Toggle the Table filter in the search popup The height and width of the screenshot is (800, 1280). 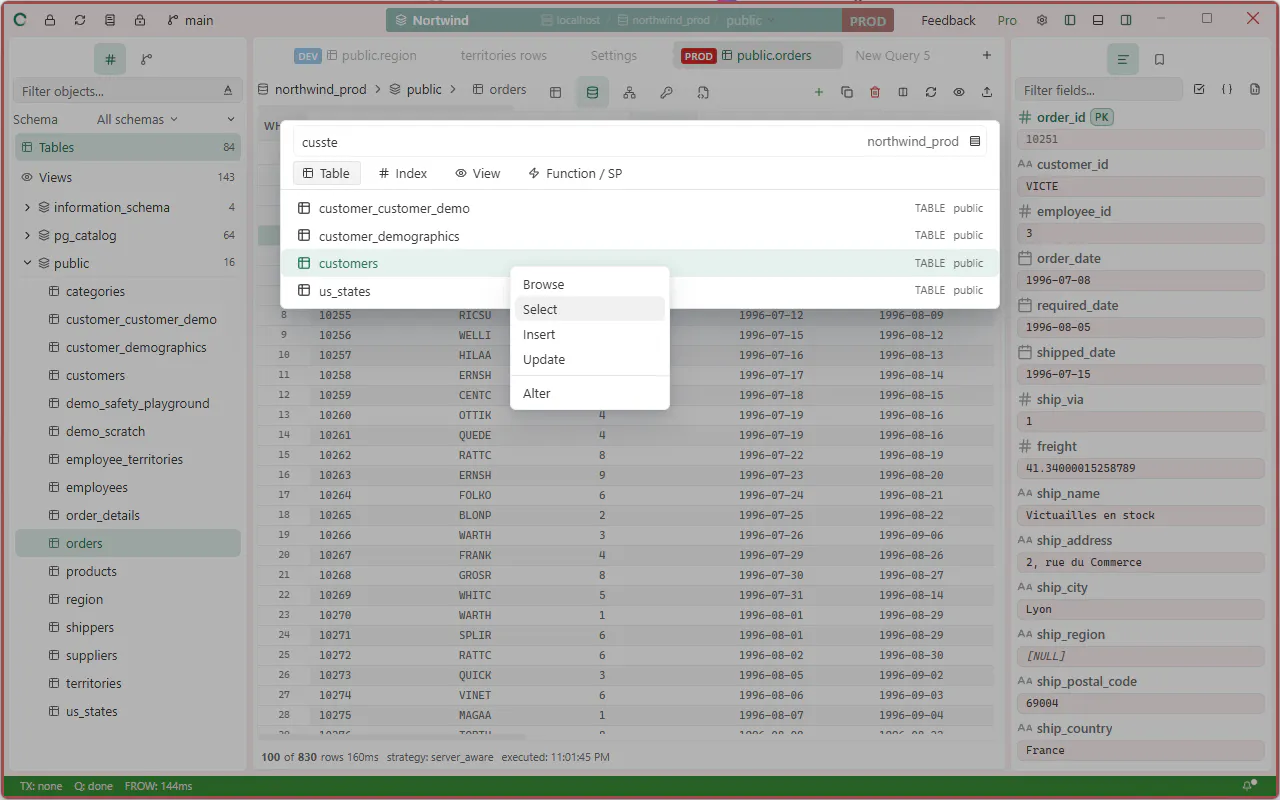pos(326,173)
